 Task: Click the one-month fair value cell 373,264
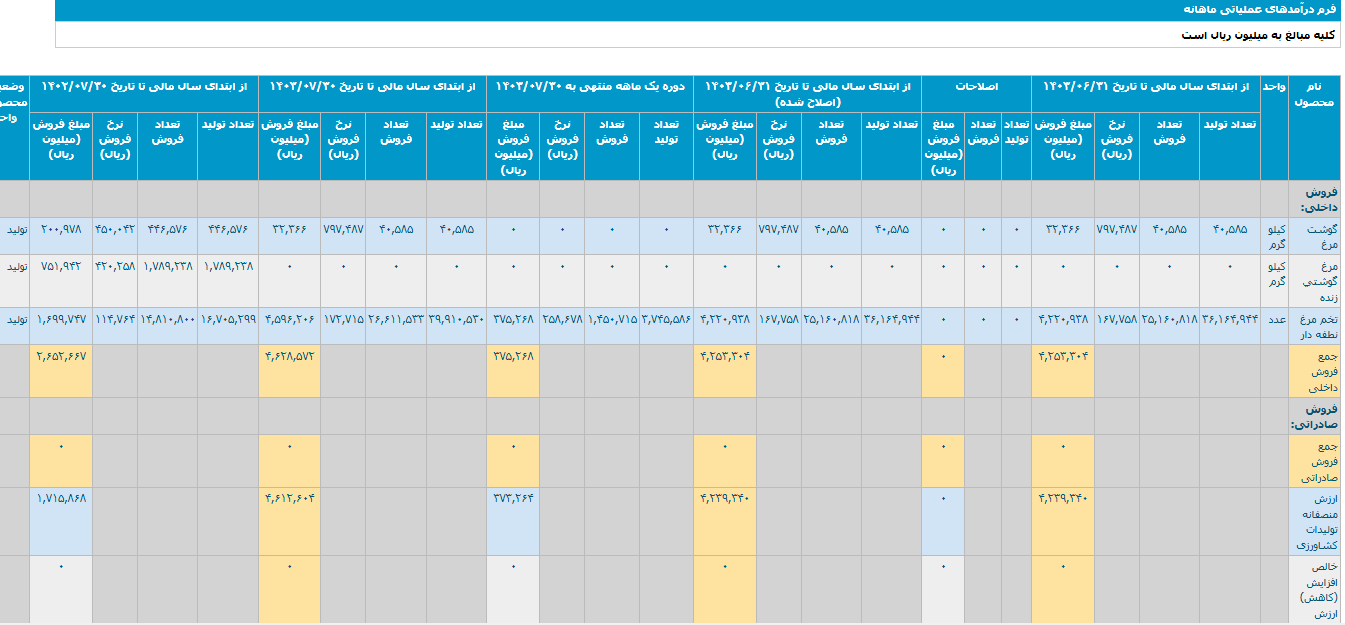pyautogui.click(x=513, y=498)
